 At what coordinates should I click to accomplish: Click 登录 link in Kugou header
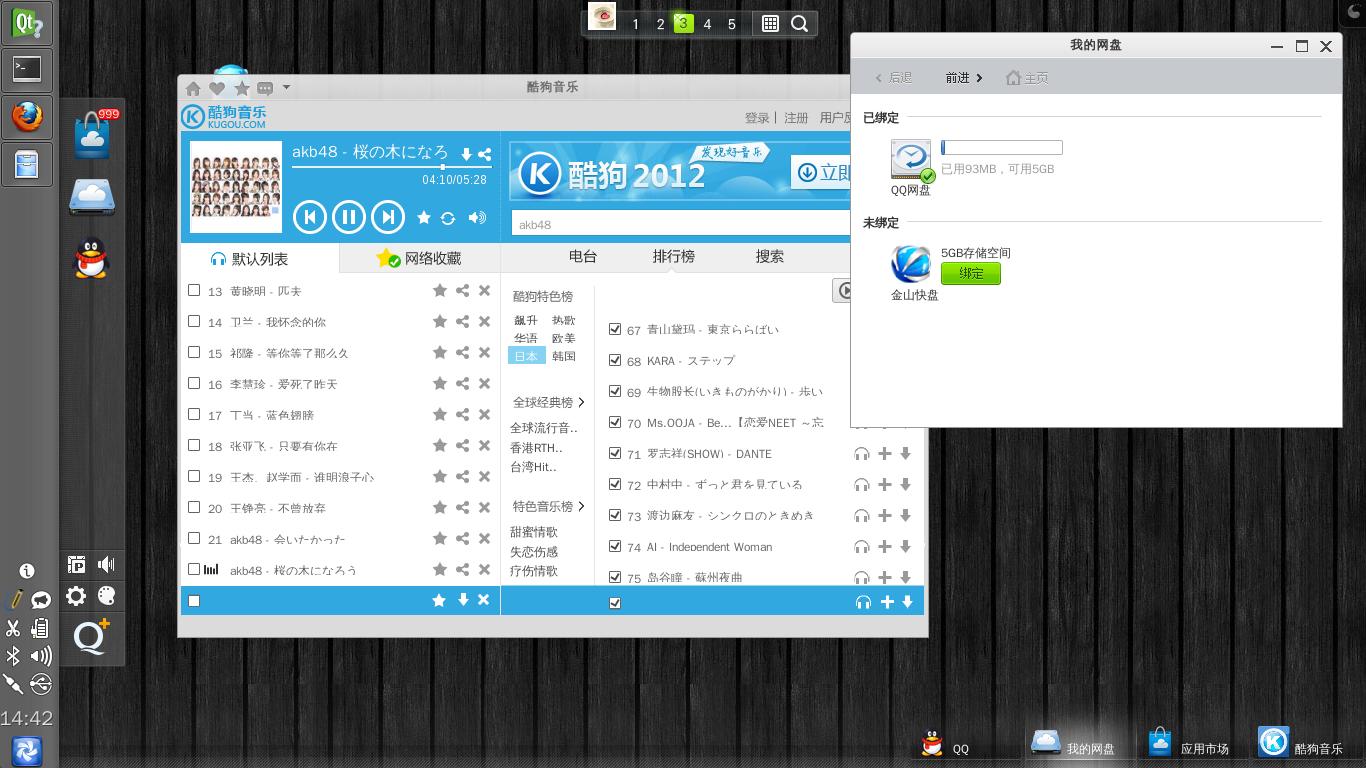point(757,118)
